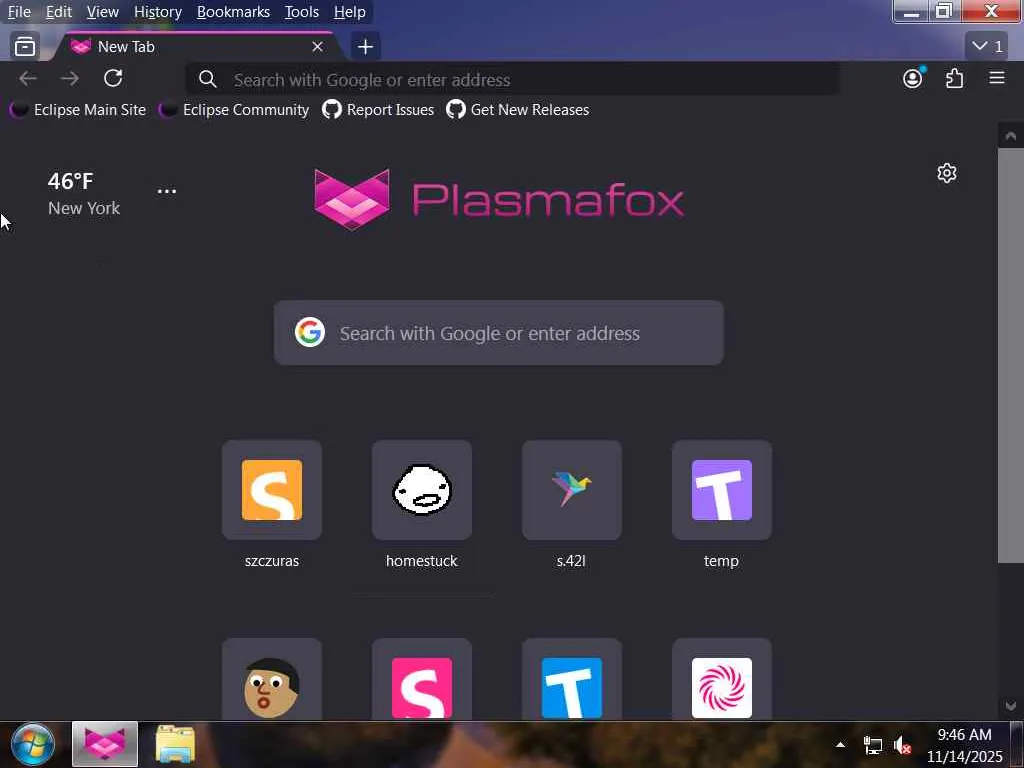Expand the list all tabs dropdown
The width and height of the screenshot is (1024, 768).
click(987, 46)
